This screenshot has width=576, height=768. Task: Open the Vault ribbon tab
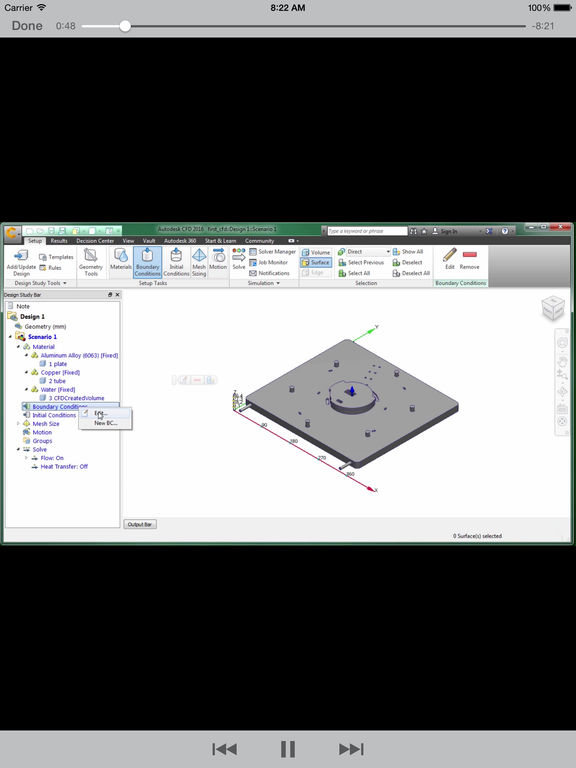tap(149, 240)
